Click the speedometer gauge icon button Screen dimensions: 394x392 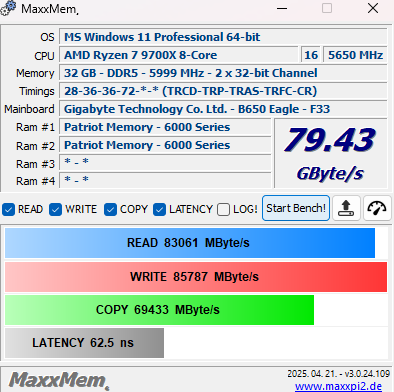tap(377, 208)
